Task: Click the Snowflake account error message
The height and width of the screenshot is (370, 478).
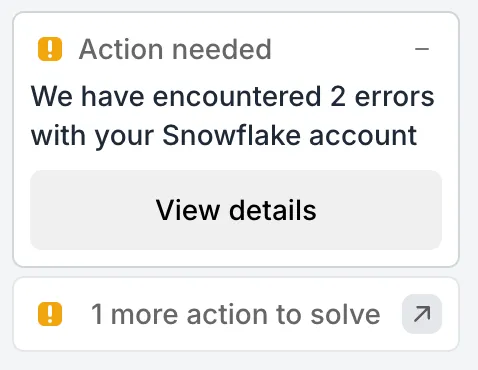Action: click(x=233, y=116)
